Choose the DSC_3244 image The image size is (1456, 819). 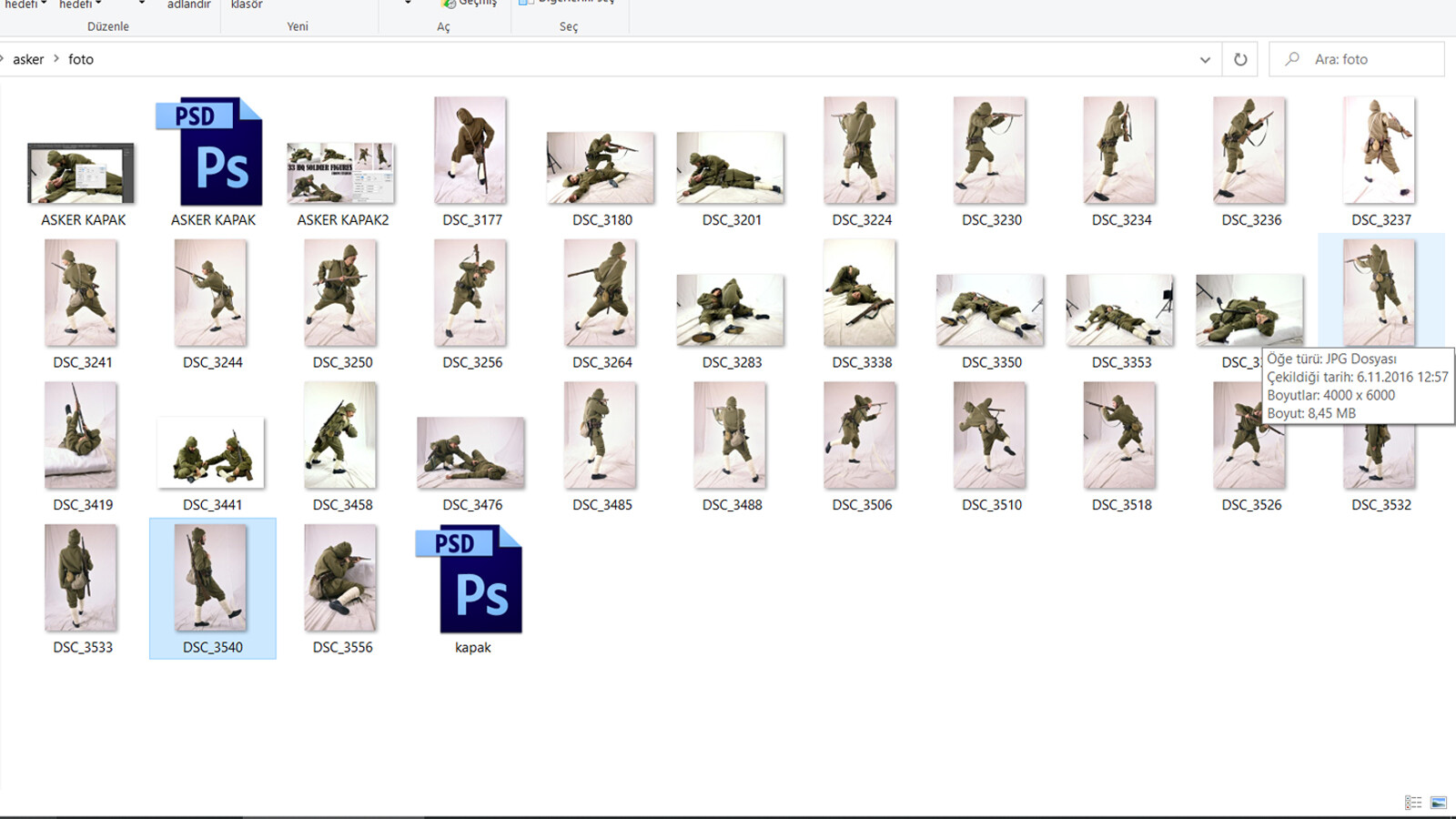click(211, 293)
